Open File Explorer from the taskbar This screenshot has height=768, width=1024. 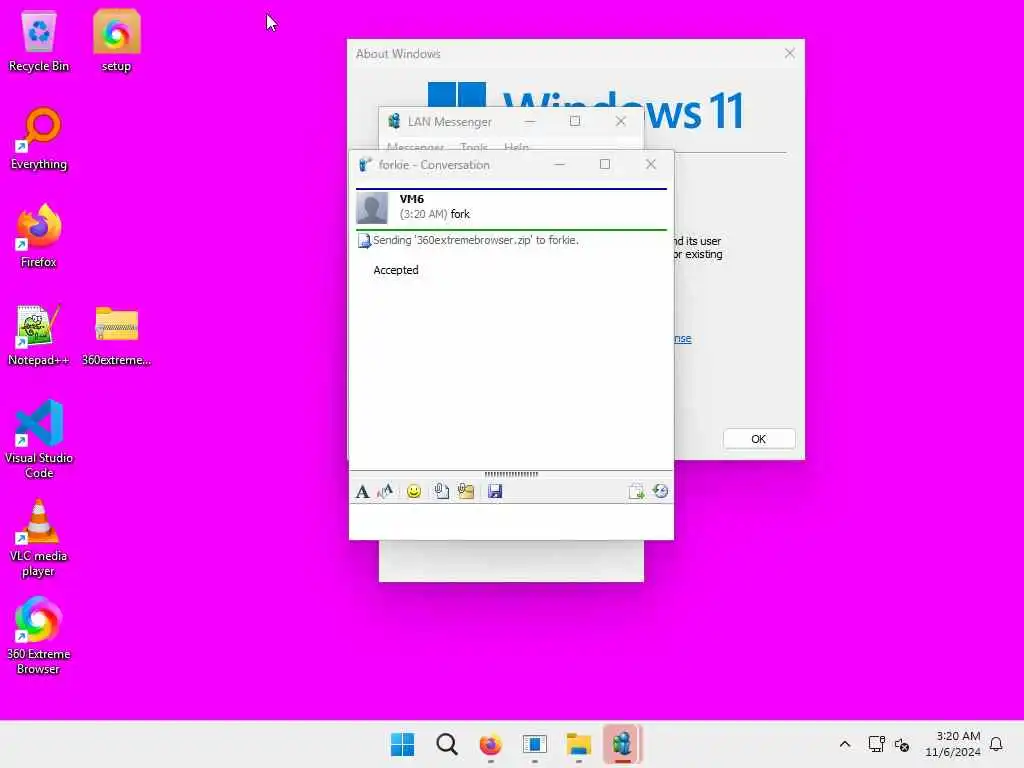579,744
